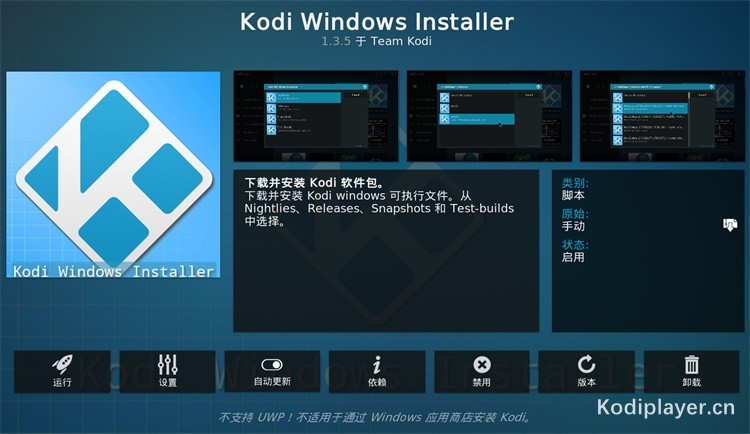Viewport: 750px width, 434px height.
Task: Open version list via circular arrow 版本 icon
Action: 586,371
